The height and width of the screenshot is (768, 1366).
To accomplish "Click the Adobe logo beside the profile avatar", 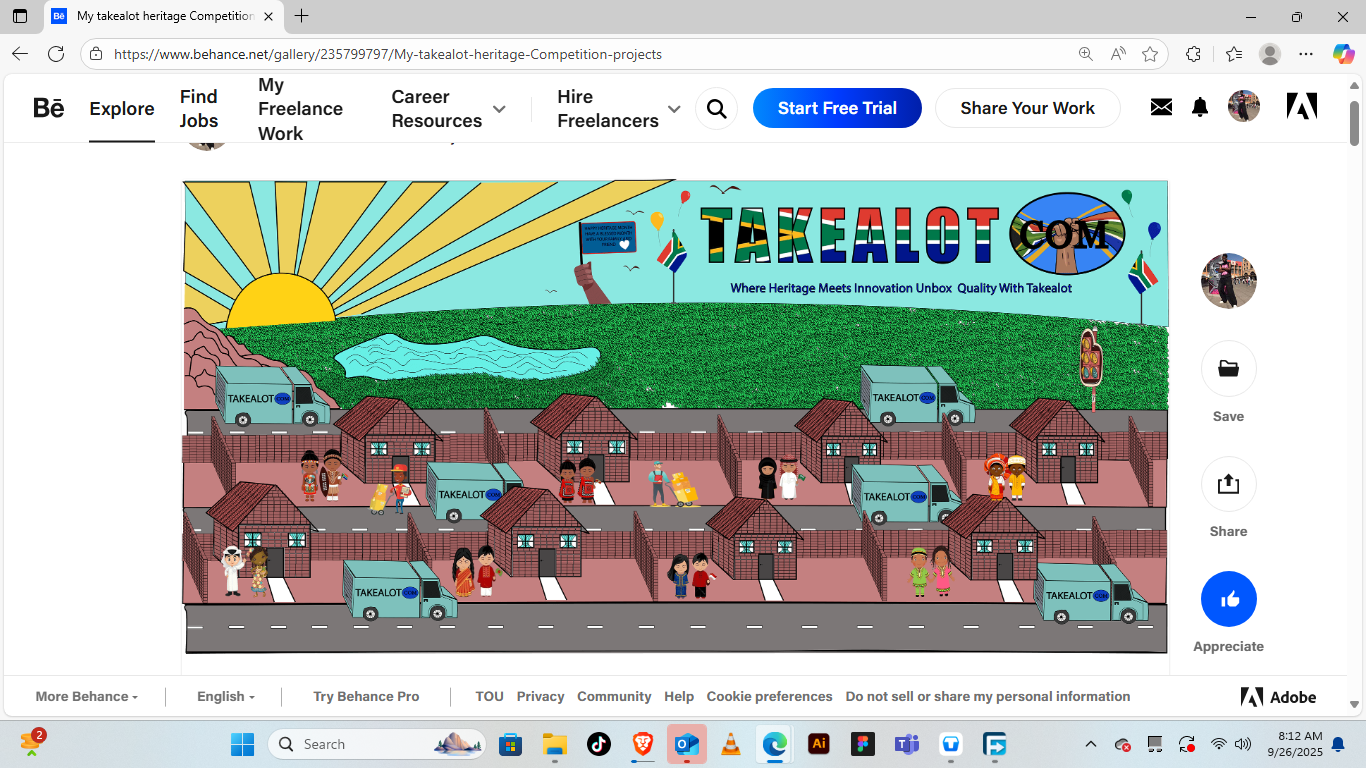I will pos(1301,105).
